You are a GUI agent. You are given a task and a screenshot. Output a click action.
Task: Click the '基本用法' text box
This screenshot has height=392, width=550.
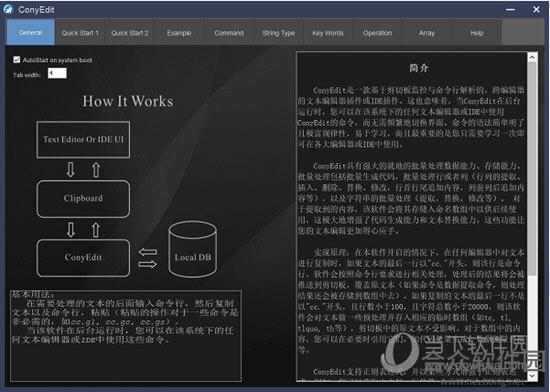(126, 336)
